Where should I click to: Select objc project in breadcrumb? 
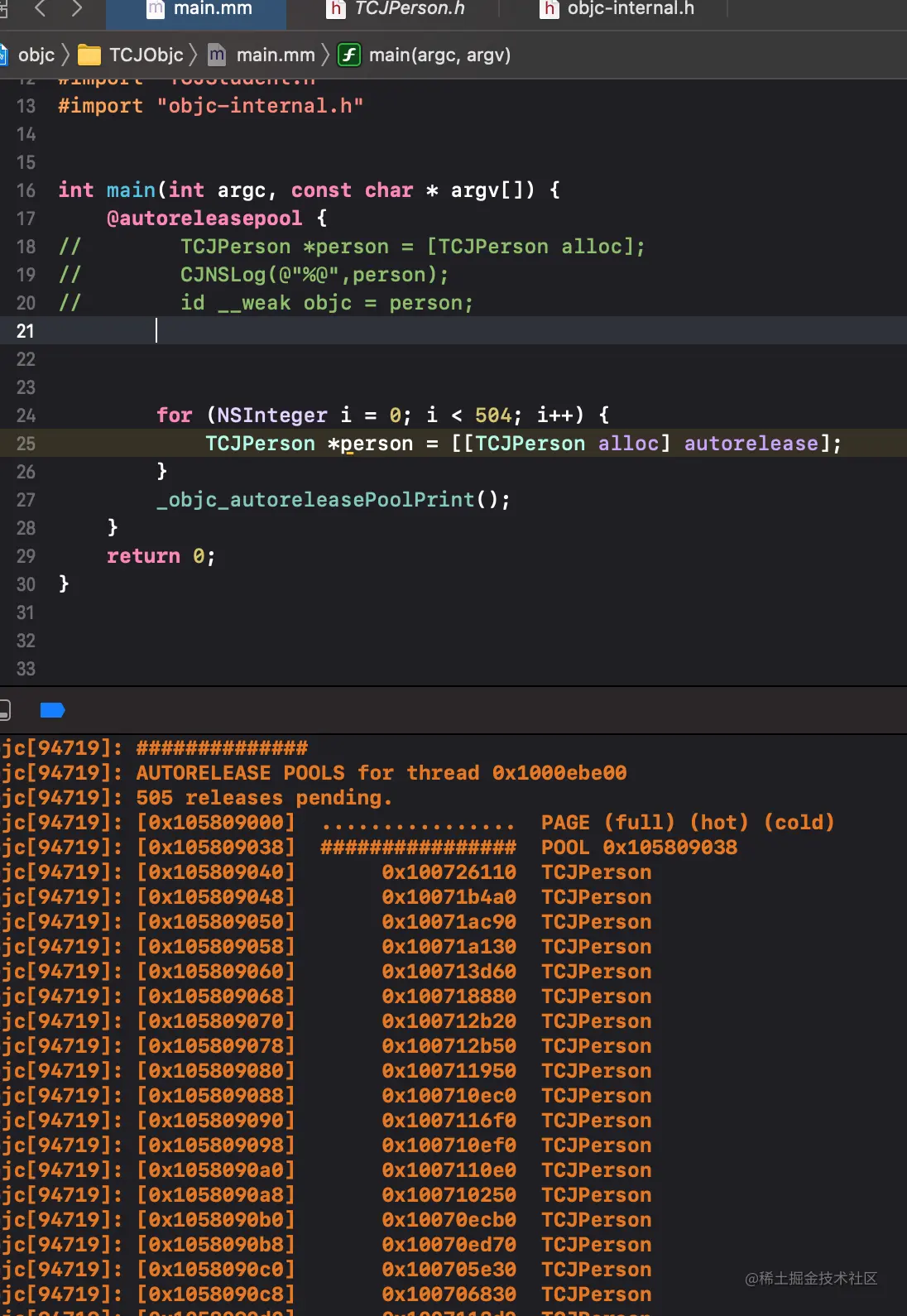tap(36, 55)
